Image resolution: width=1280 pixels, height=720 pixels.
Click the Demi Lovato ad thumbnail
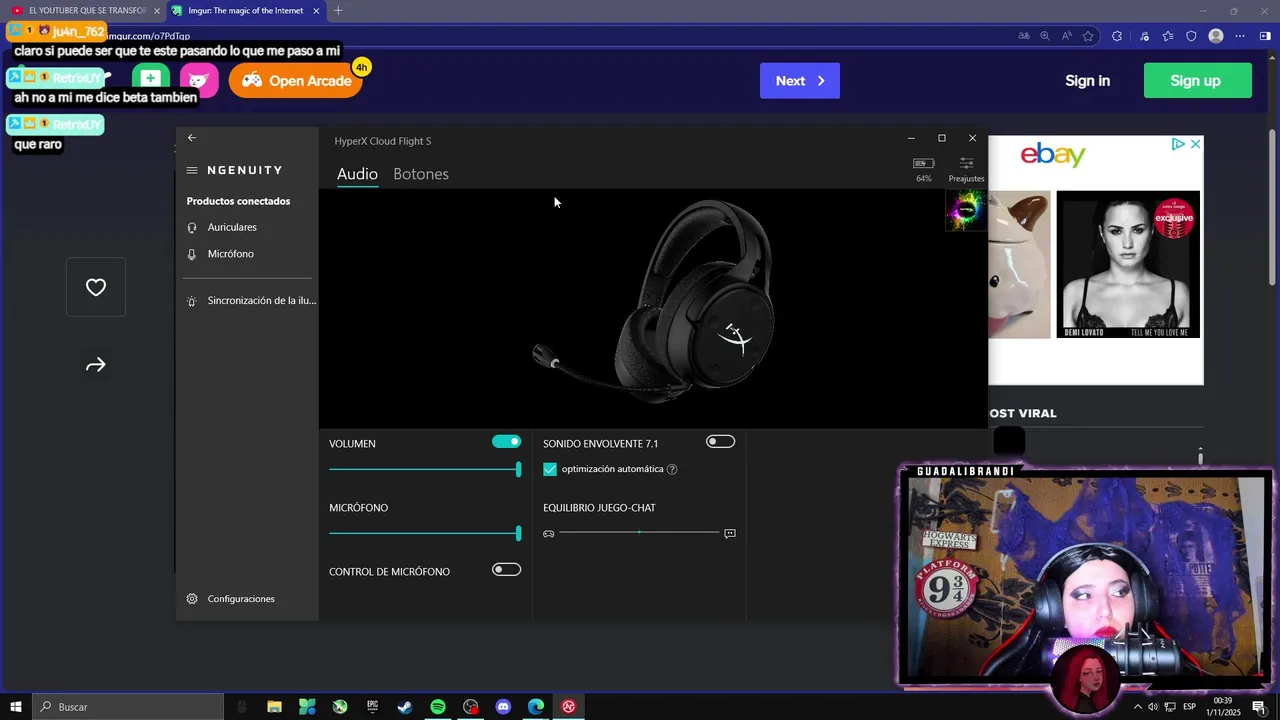point(1128,264)
